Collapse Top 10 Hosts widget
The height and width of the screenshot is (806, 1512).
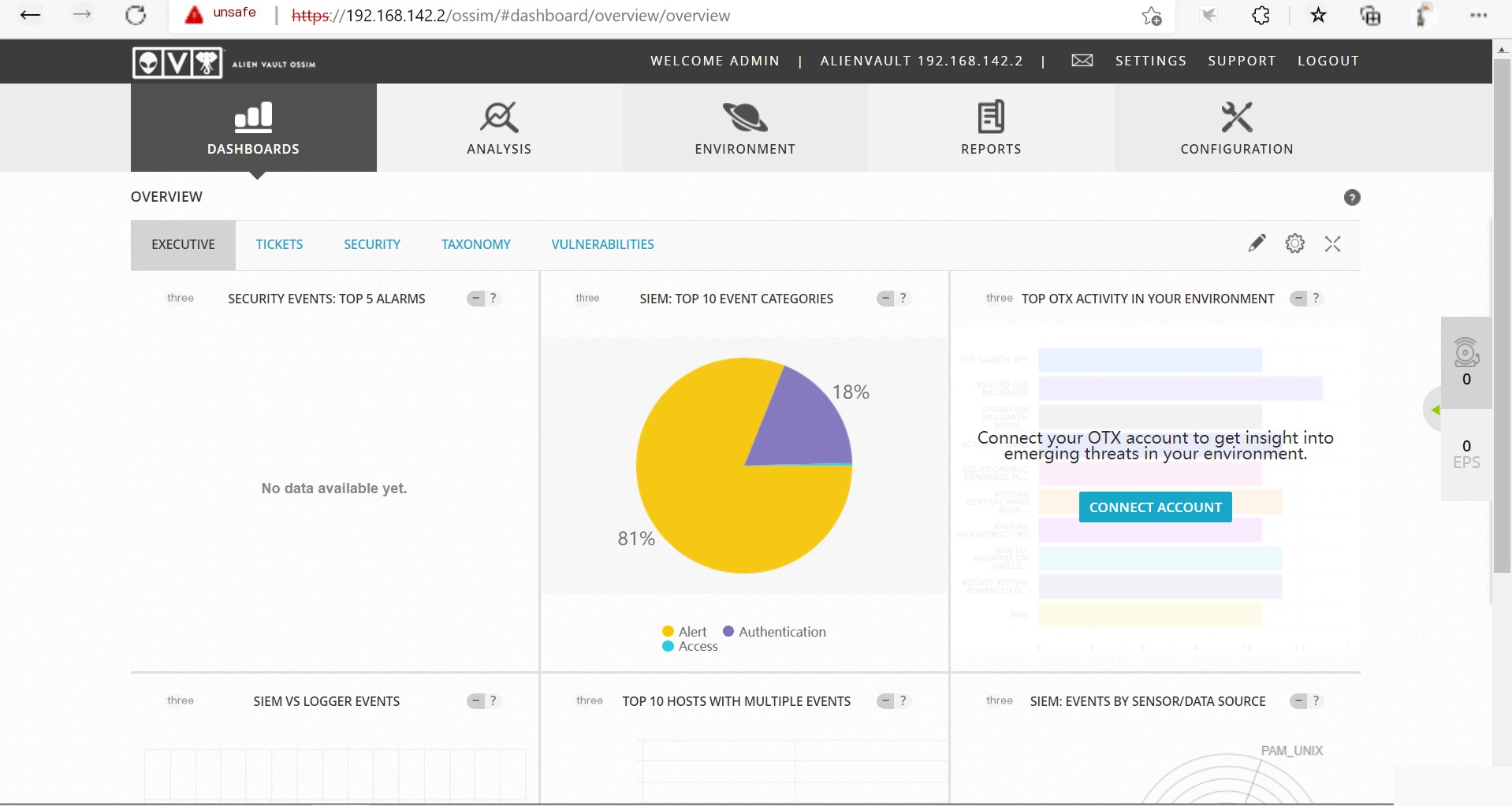click(885, 701)
